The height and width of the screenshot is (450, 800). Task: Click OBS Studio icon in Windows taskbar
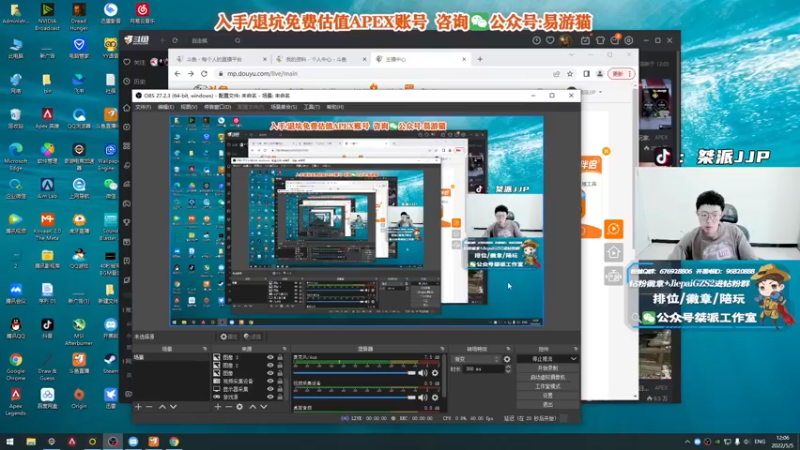pyautogui.click(x=113, y=441)
